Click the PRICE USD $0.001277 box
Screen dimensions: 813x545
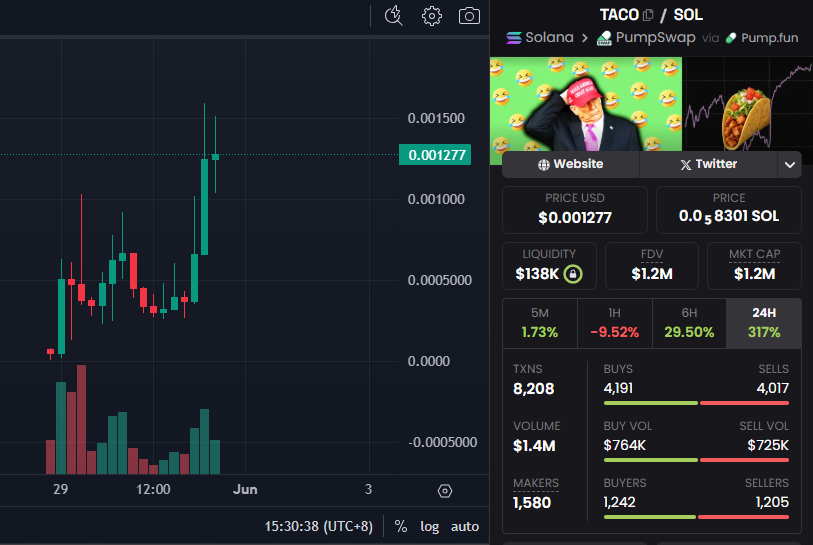(x=575, y=210)
